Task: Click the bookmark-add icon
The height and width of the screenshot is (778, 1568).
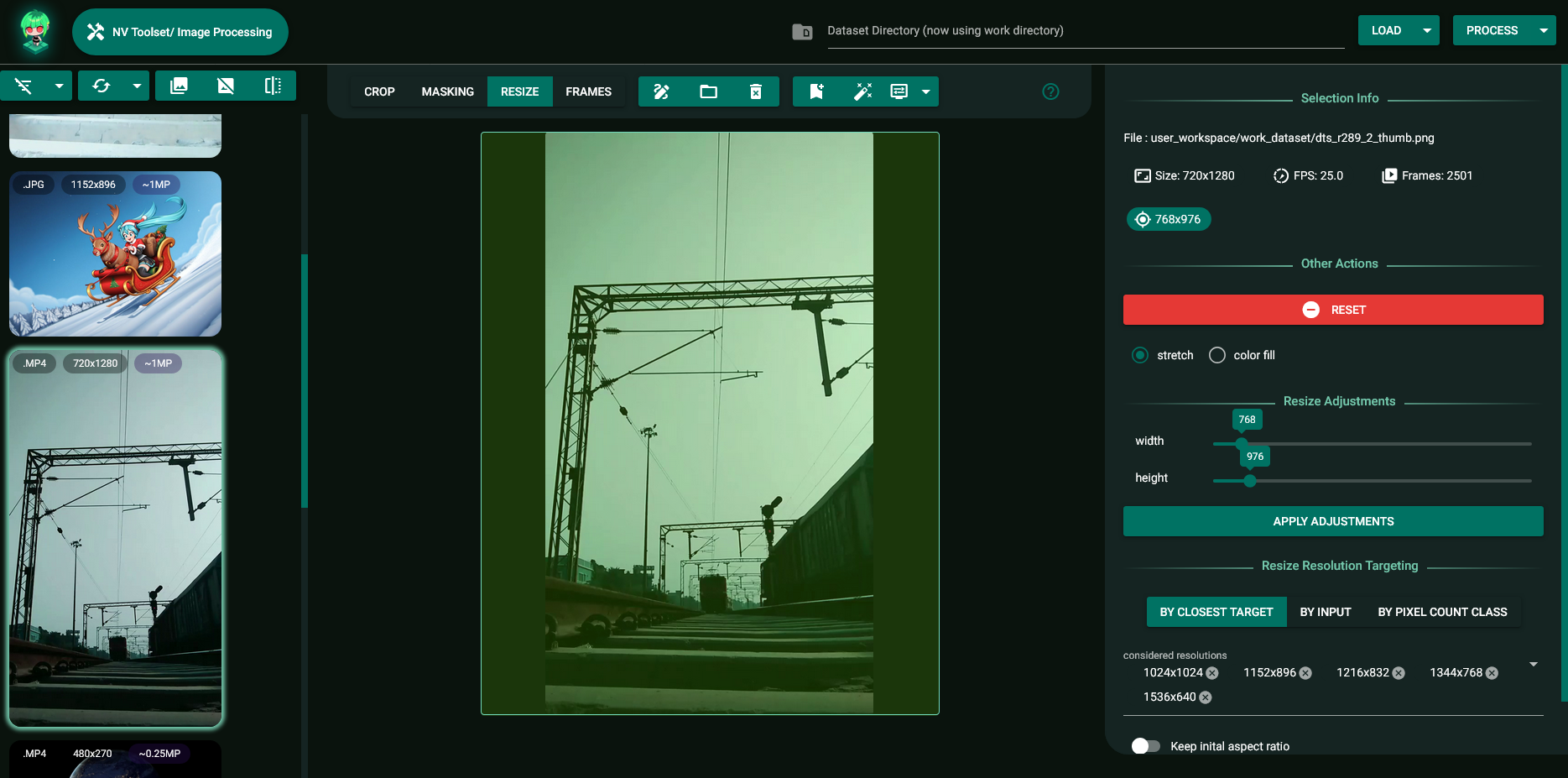Action: [816, 91]
